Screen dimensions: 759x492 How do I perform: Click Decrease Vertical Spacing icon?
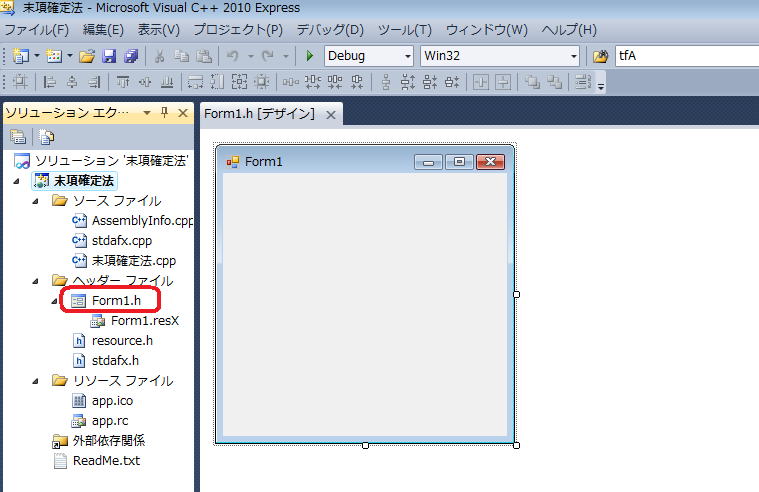[x=430, y=82]
